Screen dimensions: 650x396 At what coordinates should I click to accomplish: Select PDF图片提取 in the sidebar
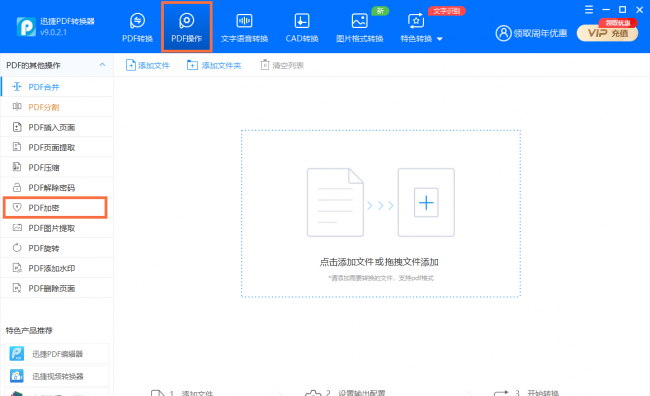57,228
